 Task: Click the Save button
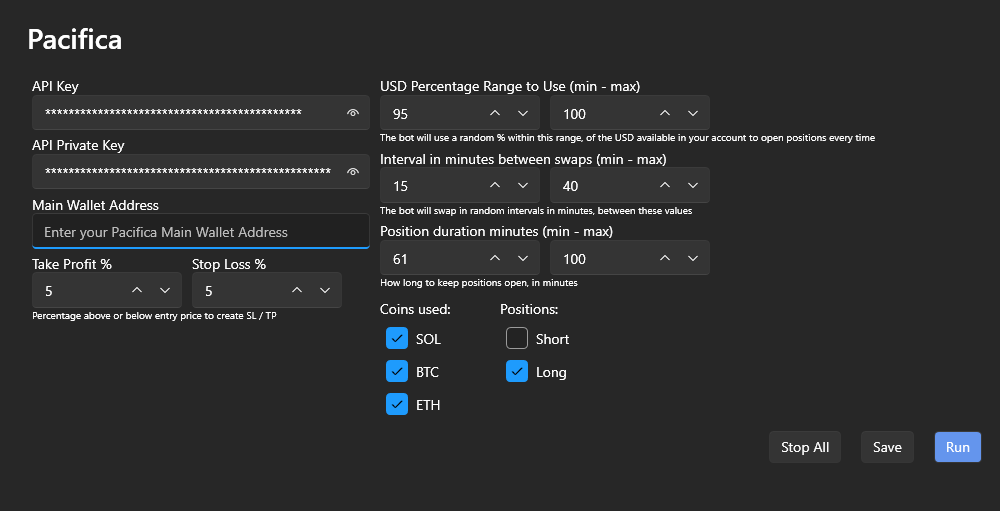[887, 447]
